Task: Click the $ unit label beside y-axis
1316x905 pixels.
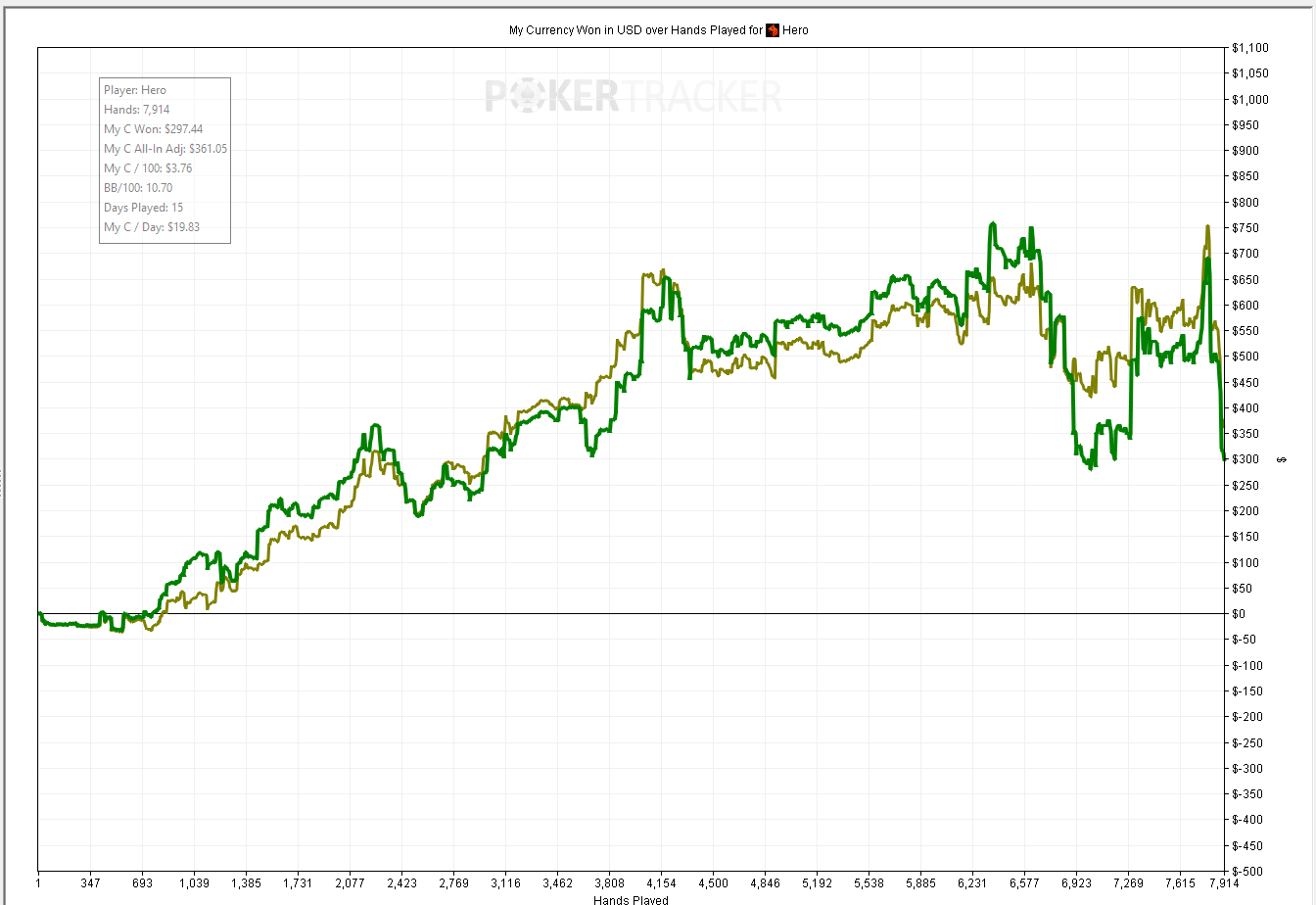Action: tap(1282, 459)
